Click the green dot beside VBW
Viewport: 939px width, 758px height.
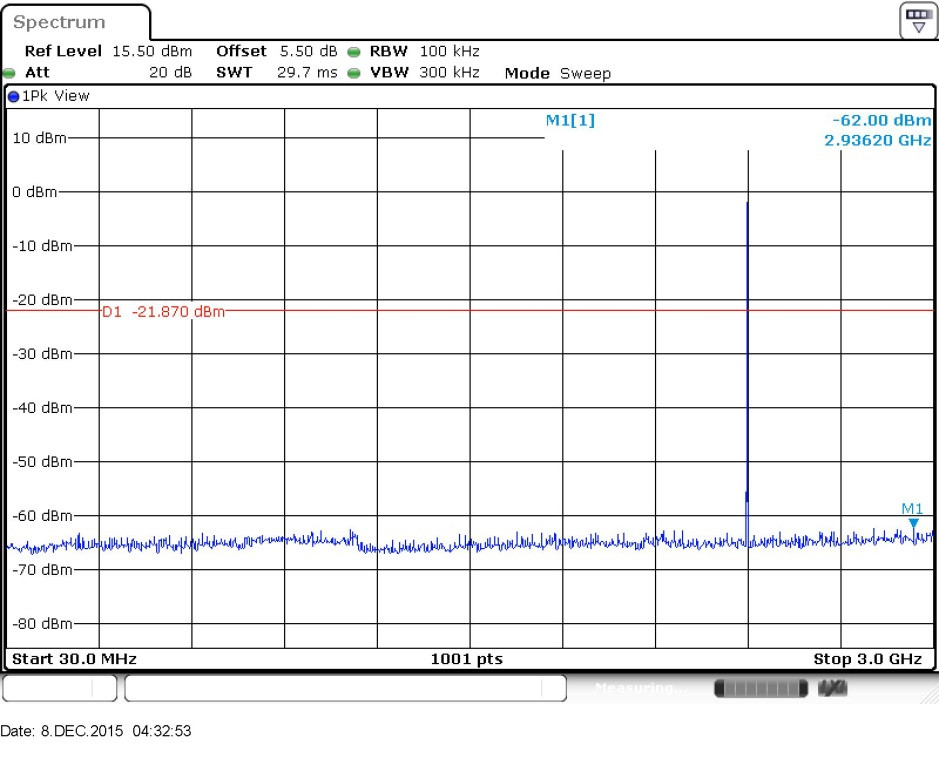pyautogui.click(x=354, y=73)
